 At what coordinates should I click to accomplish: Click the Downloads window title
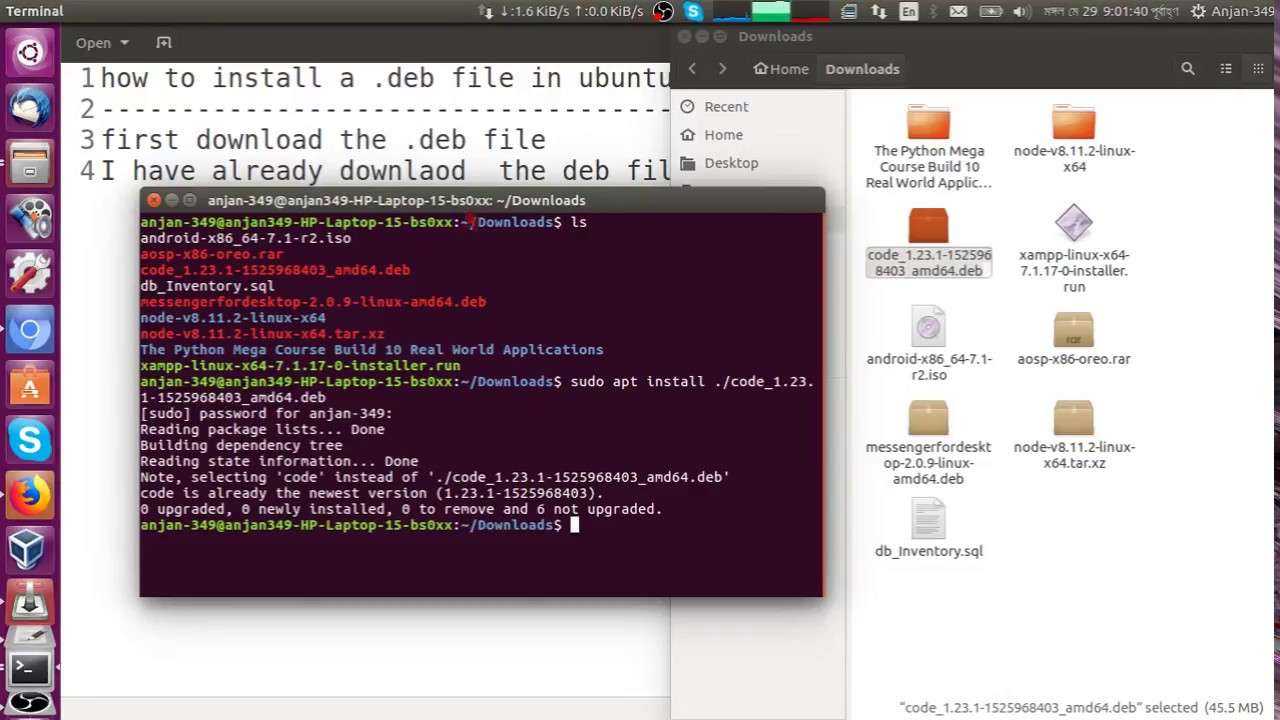(775, 36)
